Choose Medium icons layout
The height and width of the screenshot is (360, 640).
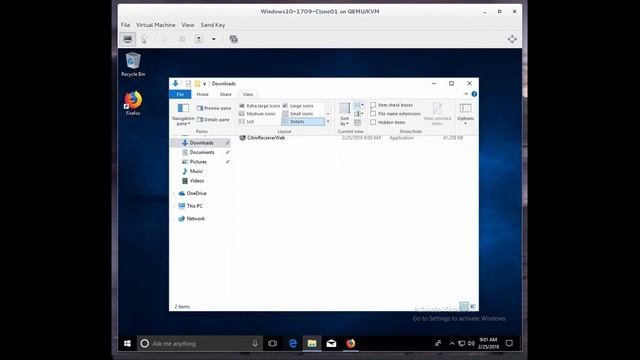[258, 113]
